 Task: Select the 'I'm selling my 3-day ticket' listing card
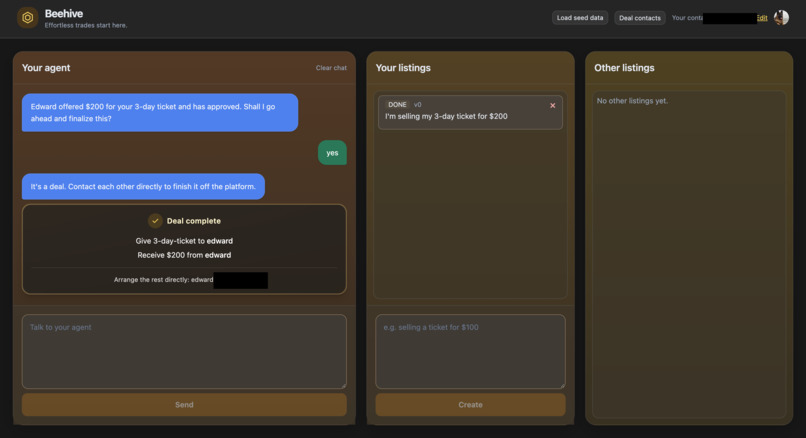(x=470, y=112)
